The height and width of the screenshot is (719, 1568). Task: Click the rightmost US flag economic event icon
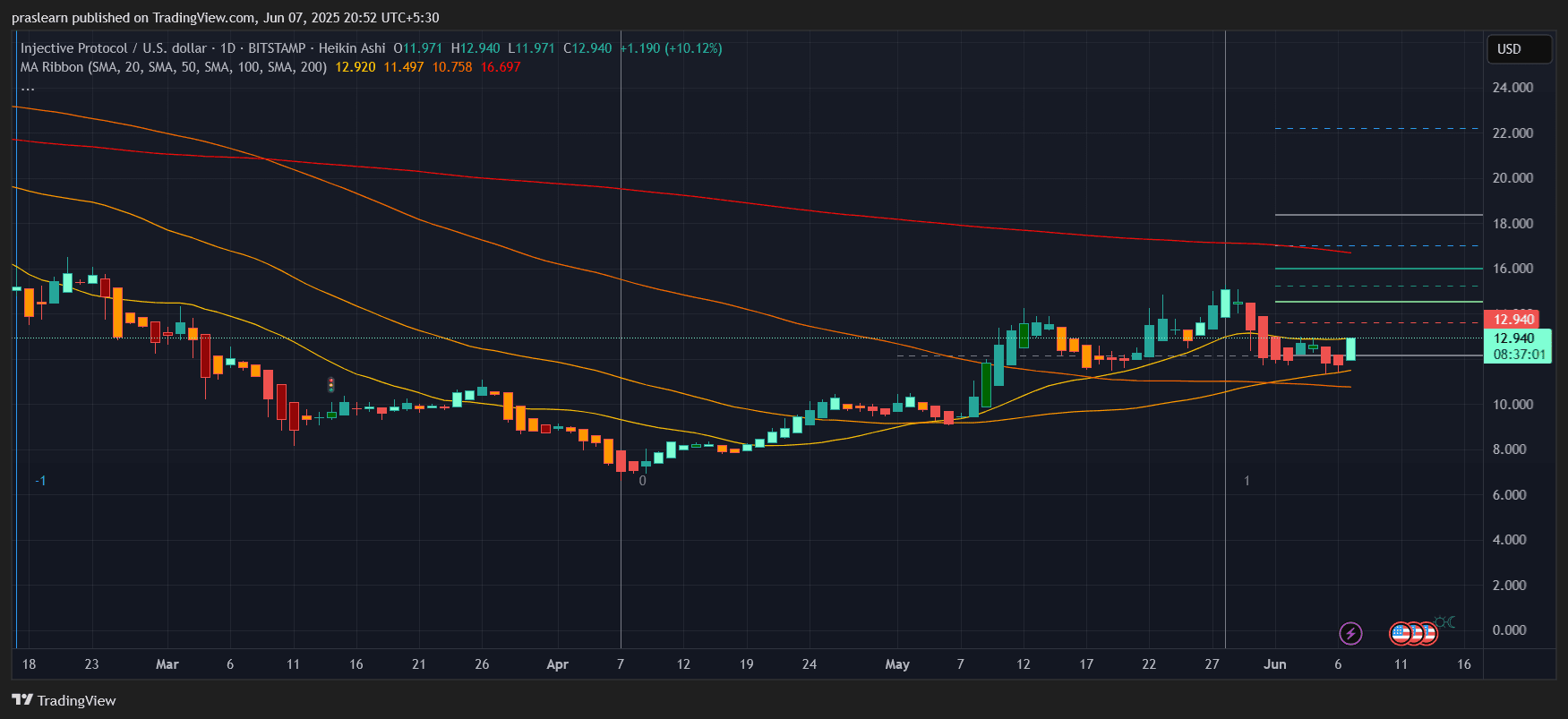[1427, 634]
